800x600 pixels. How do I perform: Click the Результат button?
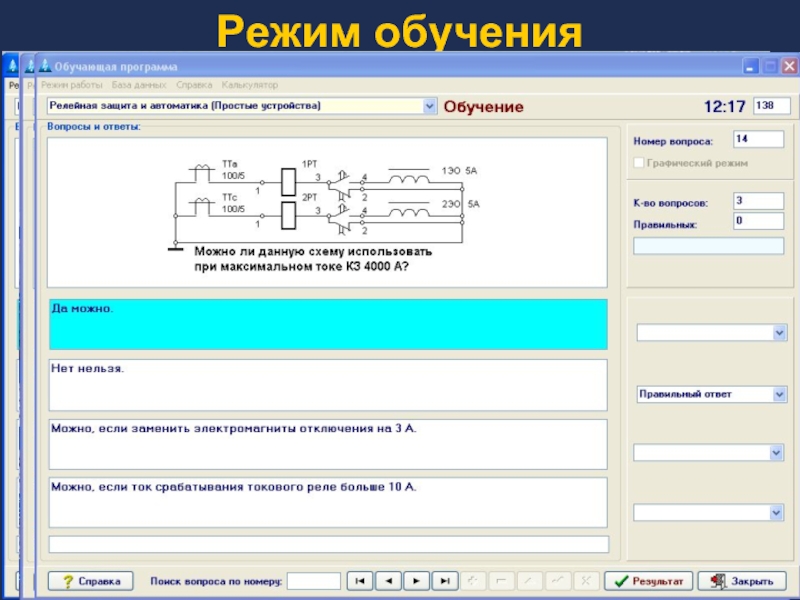click(x=648, y=581)
